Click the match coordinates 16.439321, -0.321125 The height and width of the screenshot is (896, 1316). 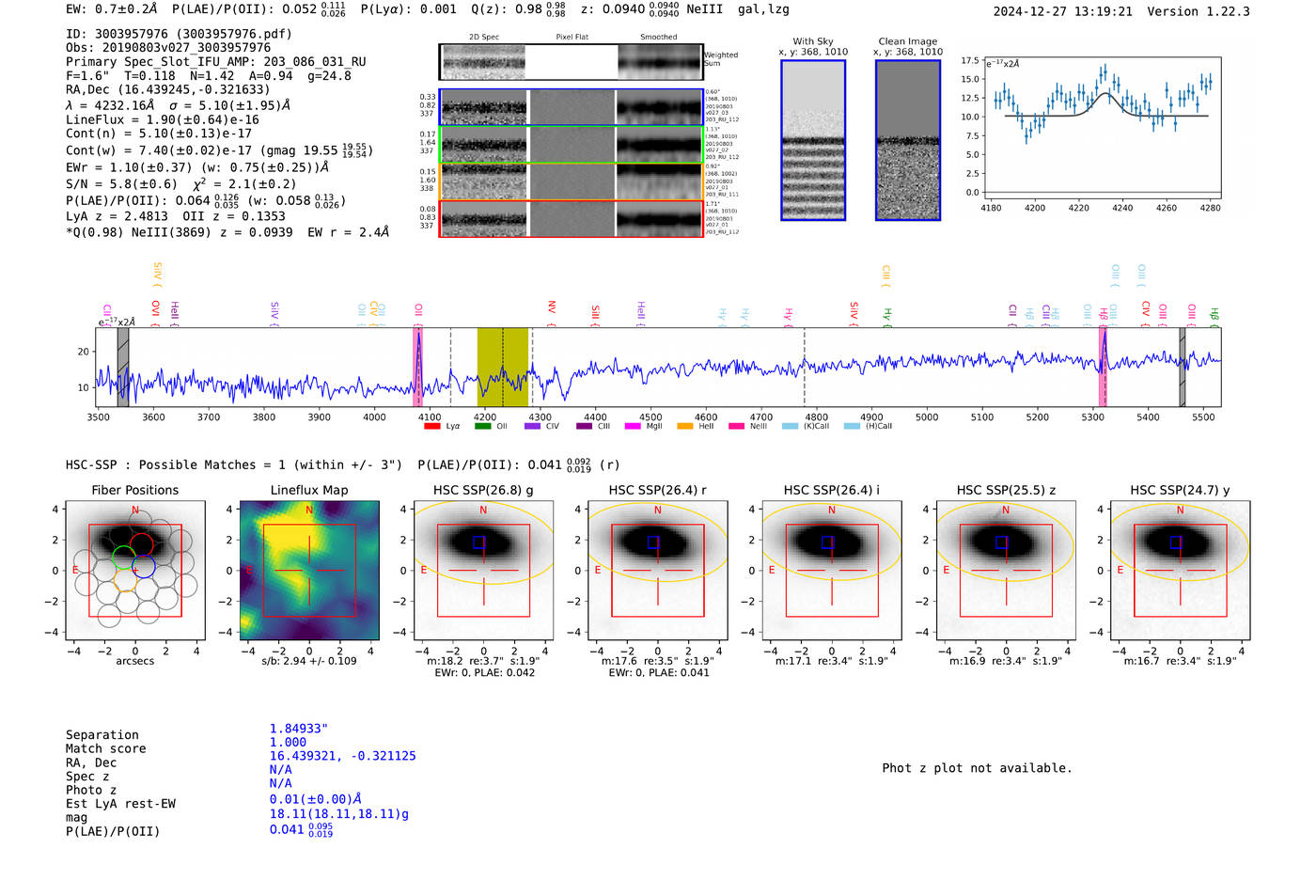(342, 756)
